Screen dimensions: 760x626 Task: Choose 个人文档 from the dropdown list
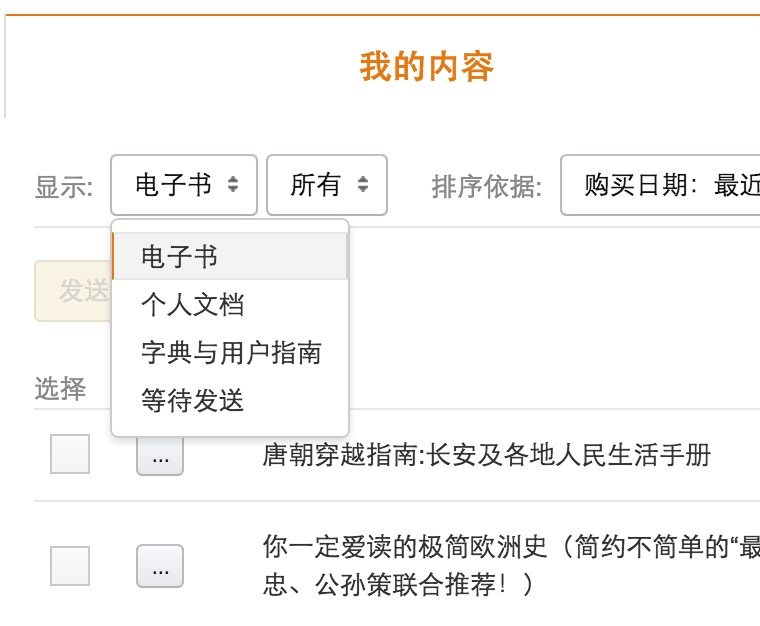click(x=193, y=305)
